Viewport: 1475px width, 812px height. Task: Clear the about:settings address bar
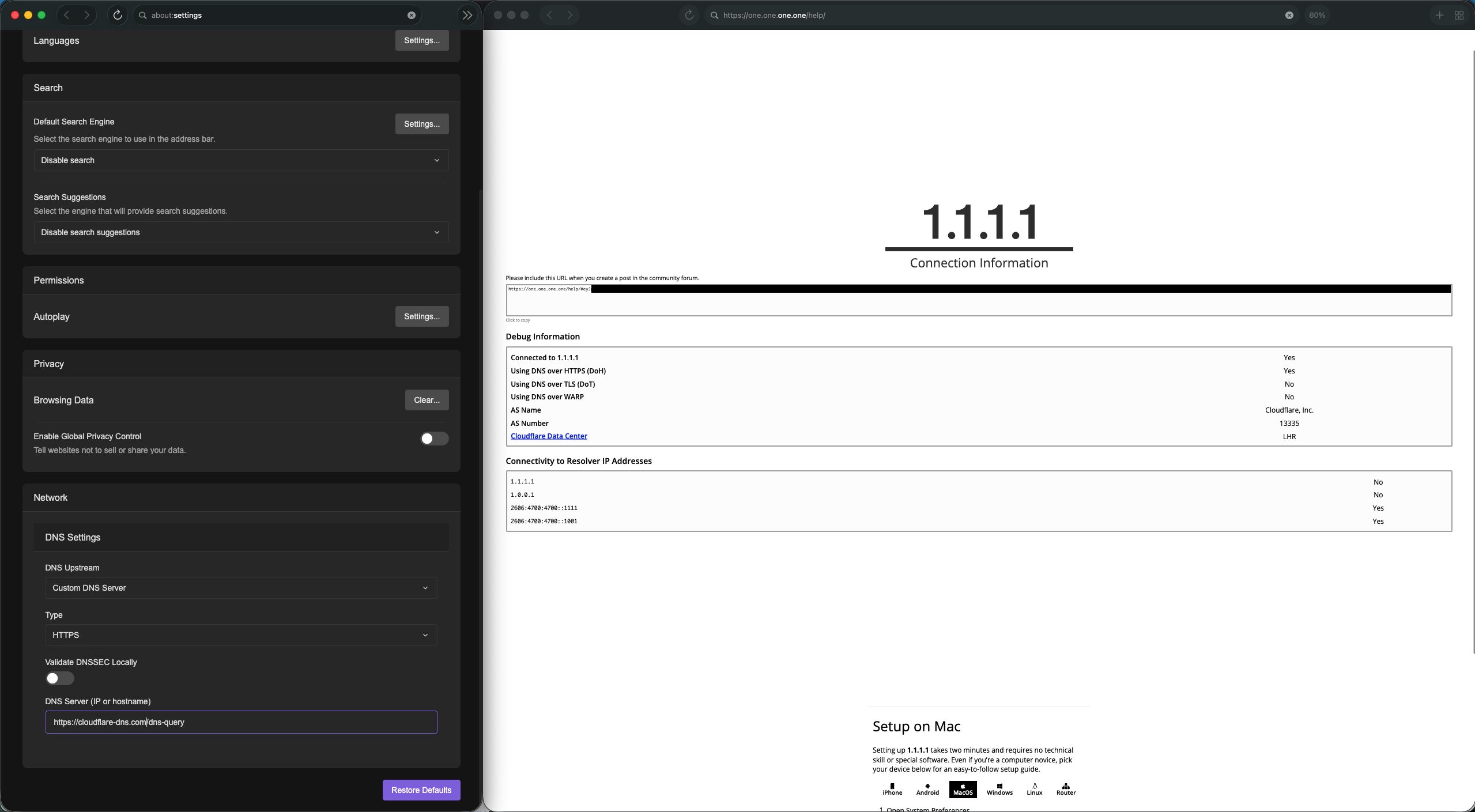click(412, 15)
